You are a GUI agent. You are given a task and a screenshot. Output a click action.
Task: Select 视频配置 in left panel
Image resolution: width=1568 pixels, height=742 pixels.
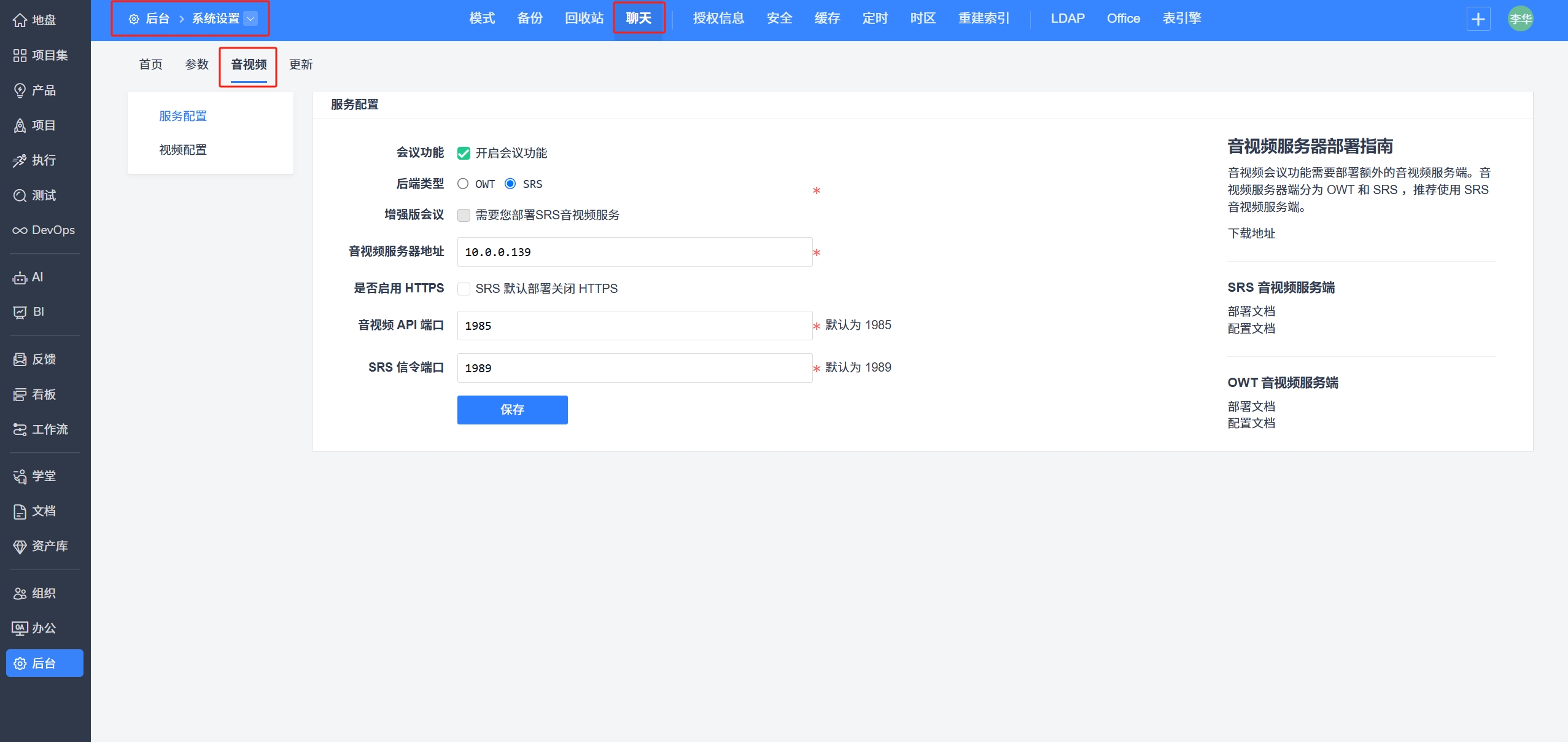coord(183,150)
